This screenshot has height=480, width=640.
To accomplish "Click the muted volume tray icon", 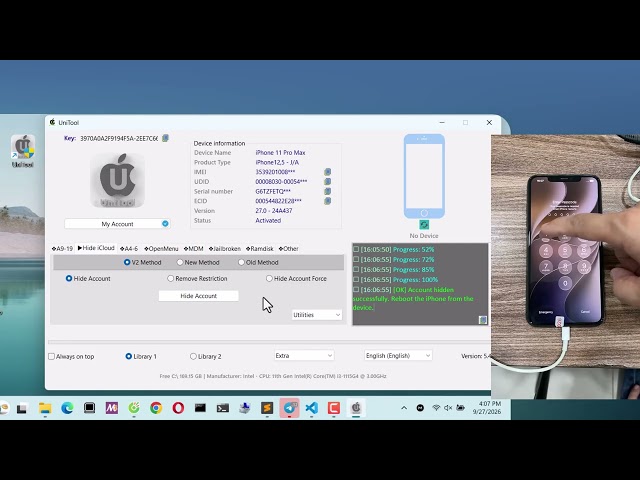I will (x=448, y=408).
